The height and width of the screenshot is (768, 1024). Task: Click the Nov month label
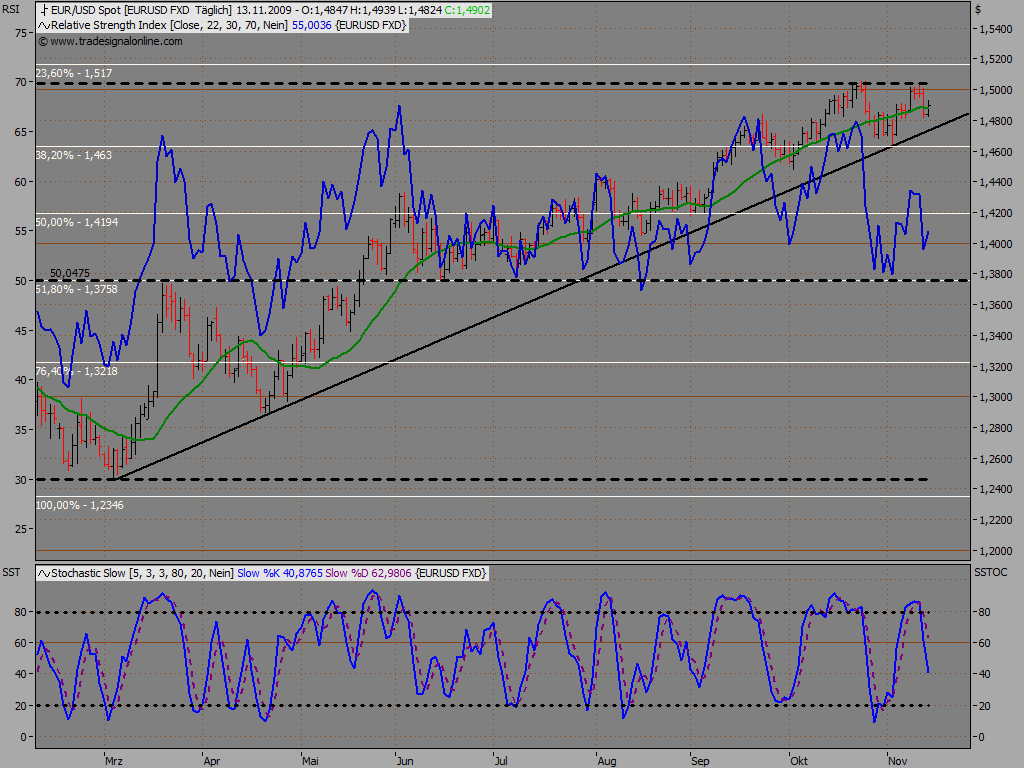pos(898,761)
